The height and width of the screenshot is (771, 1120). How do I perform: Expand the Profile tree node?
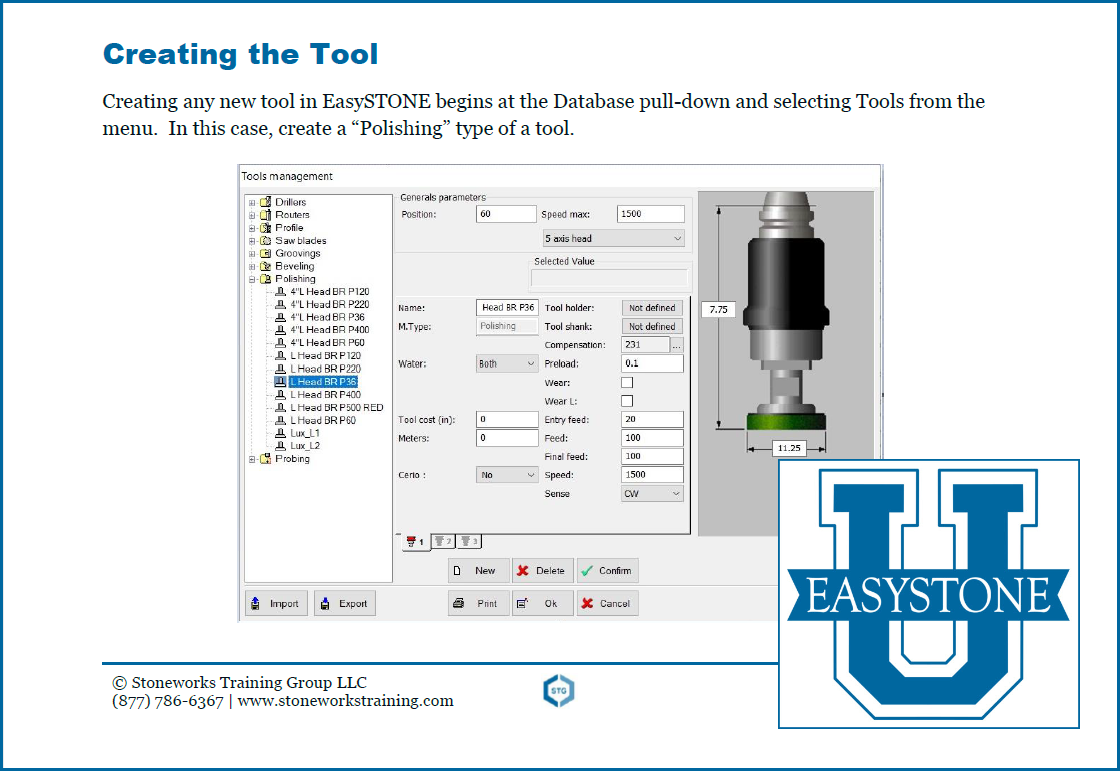252,228
